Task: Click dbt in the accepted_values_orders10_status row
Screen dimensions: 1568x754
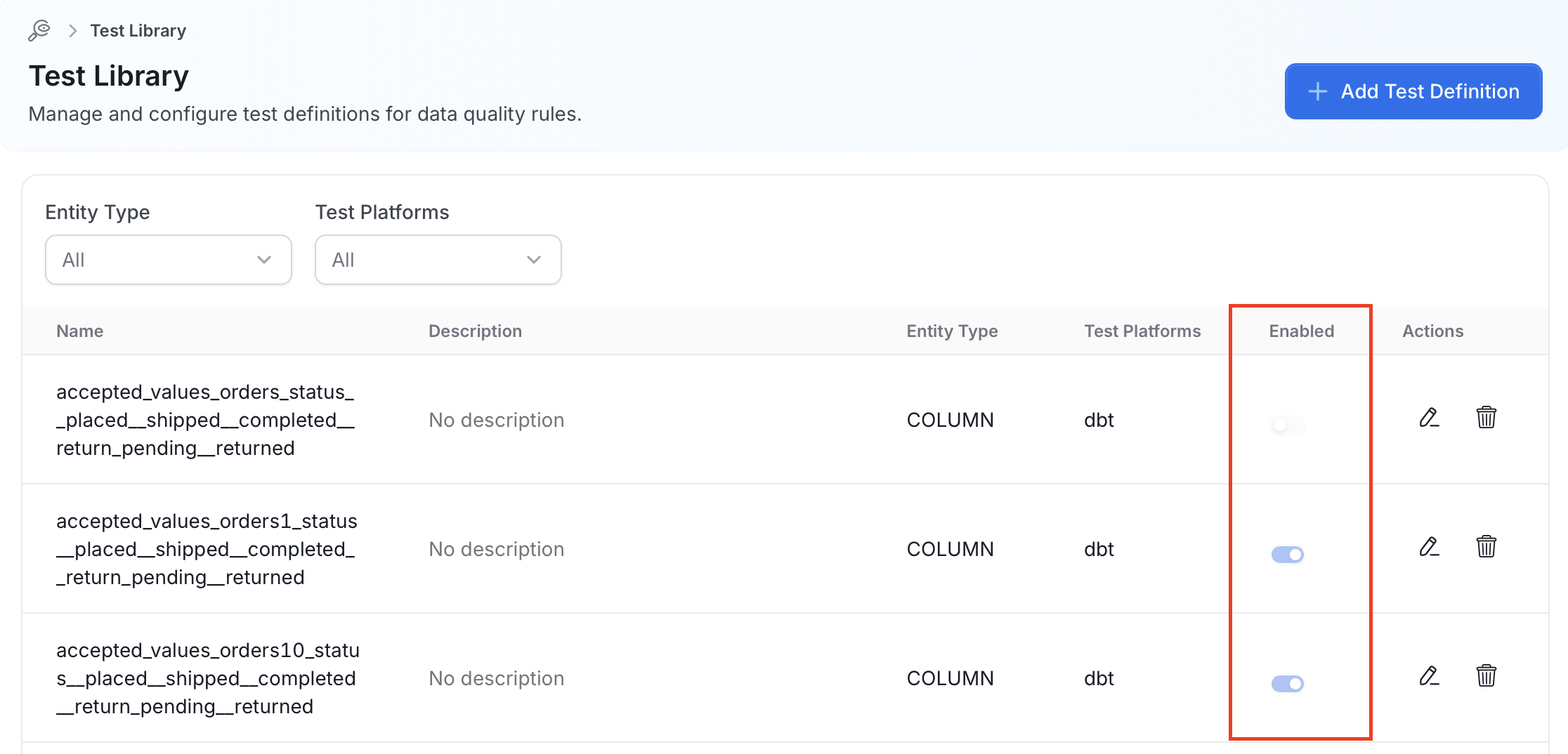Action: pos(1099,678)
